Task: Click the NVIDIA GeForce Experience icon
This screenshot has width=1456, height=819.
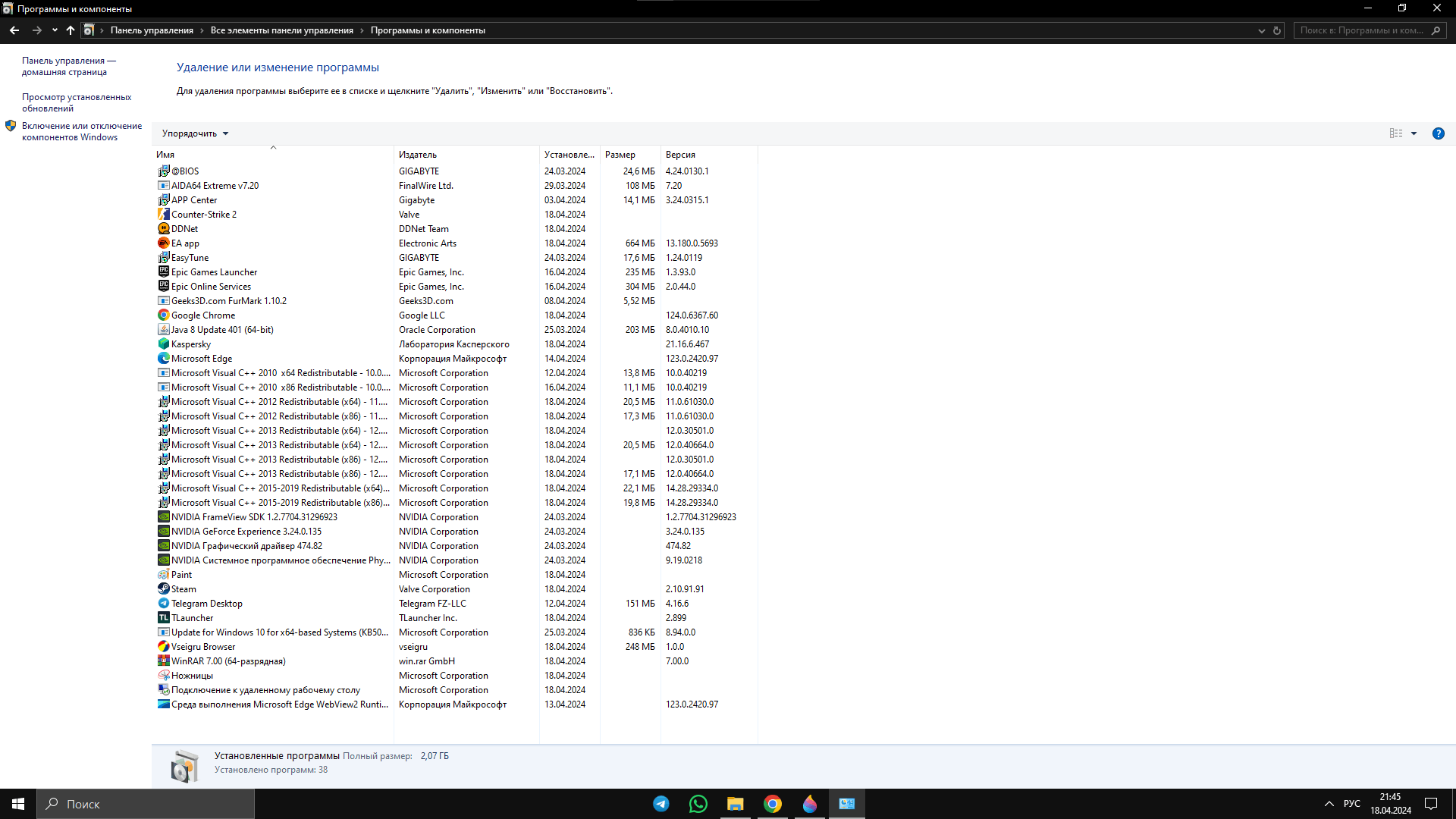Action: click(x=163, y=532)
